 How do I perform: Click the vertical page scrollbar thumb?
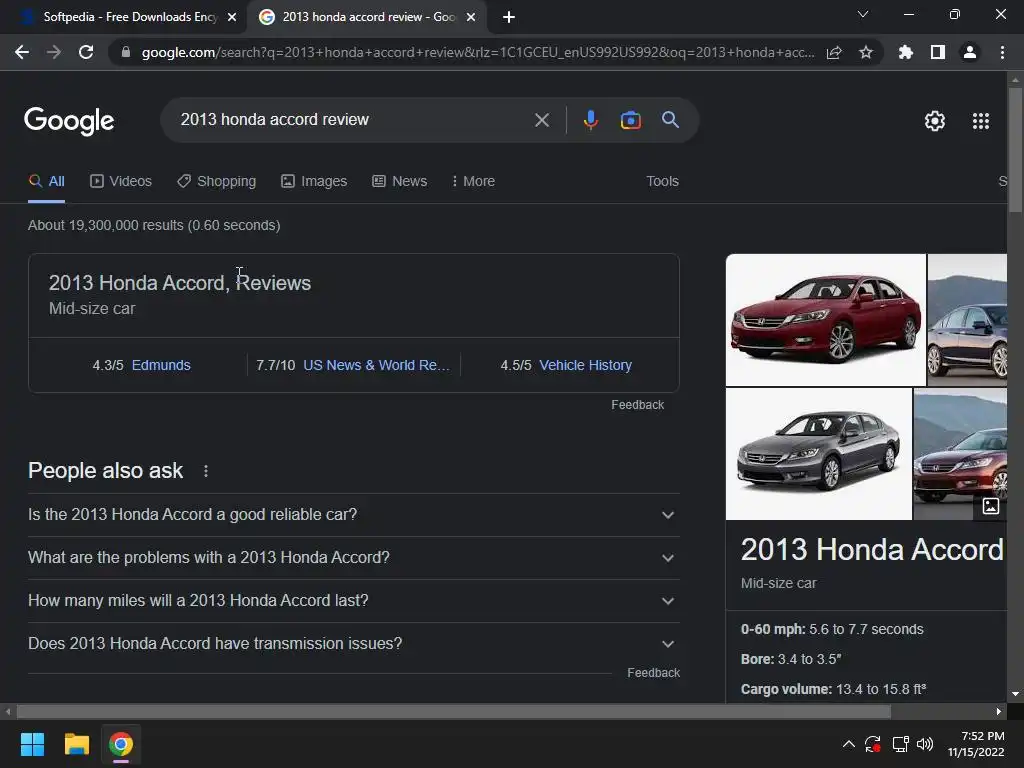coord(1015,150)
